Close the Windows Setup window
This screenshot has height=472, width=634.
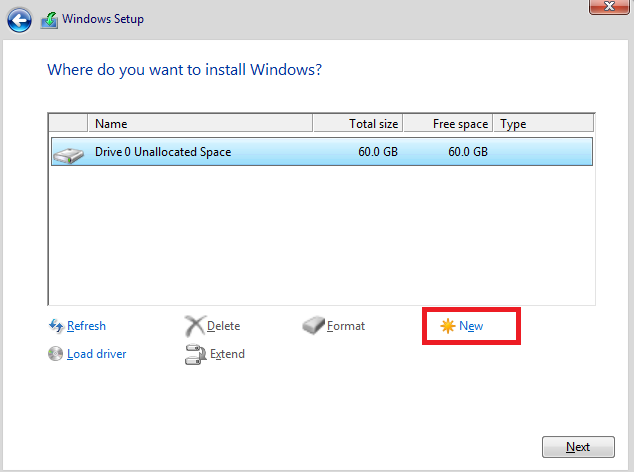(609, 6)
